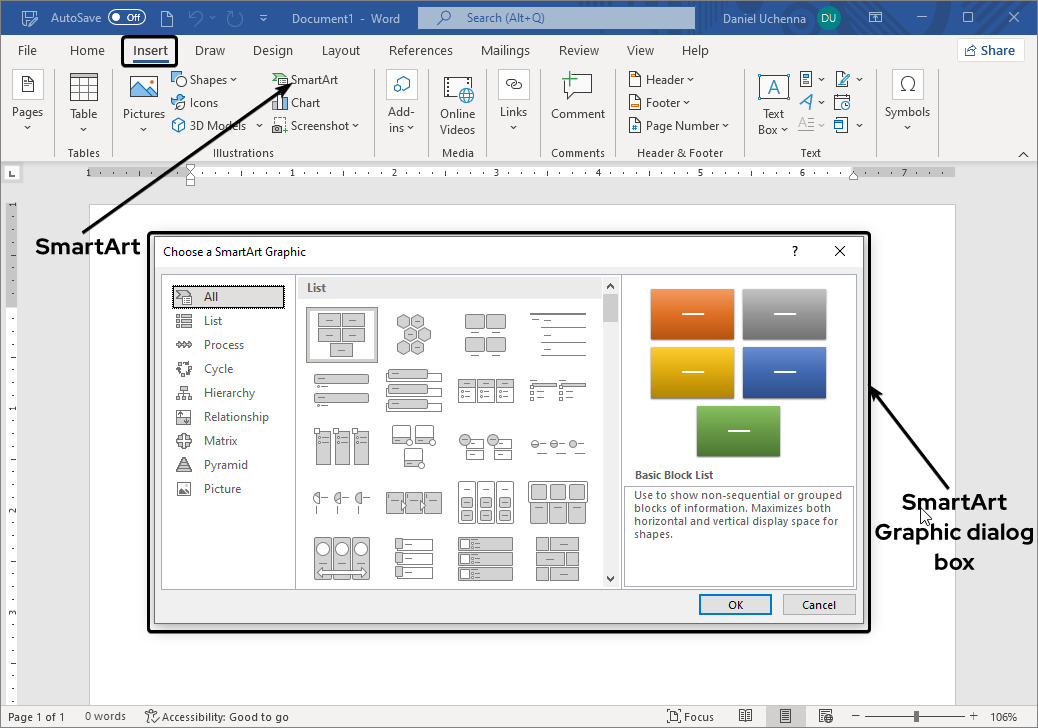Click the help question mark in dialog
The height and width of the screenshot is (728, 1038).
coord(795,252)
